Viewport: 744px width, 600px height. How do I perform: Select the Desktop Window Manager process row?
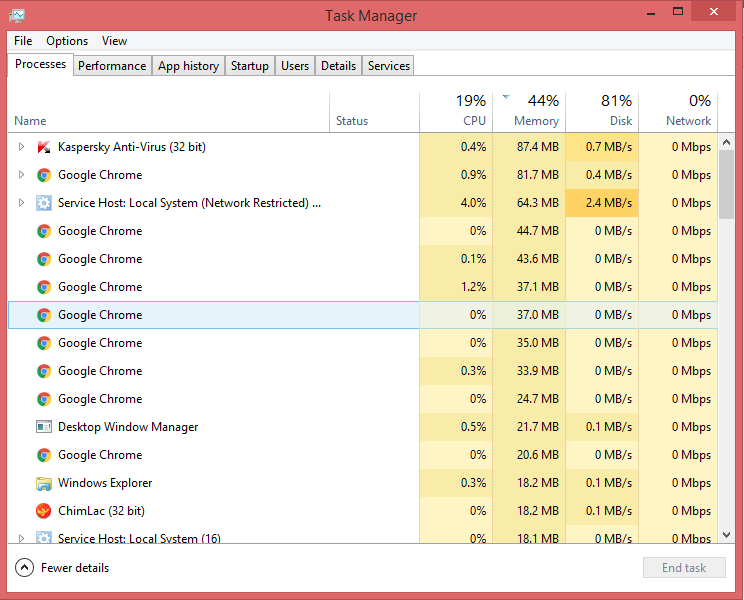(x=128, y=427)
